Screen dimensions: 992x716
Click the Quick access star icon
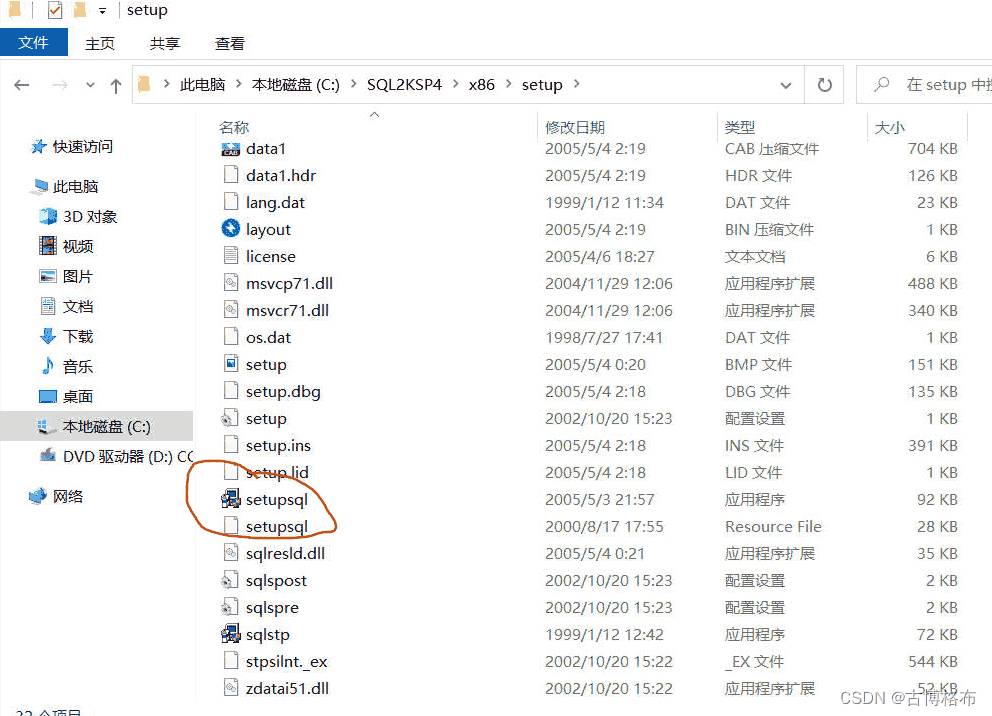(x=39, y=147)
